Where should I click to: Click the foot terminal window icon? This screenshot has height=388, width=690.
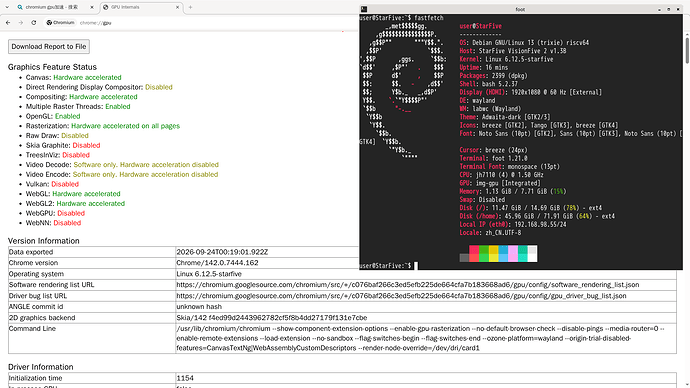[364, 9]
